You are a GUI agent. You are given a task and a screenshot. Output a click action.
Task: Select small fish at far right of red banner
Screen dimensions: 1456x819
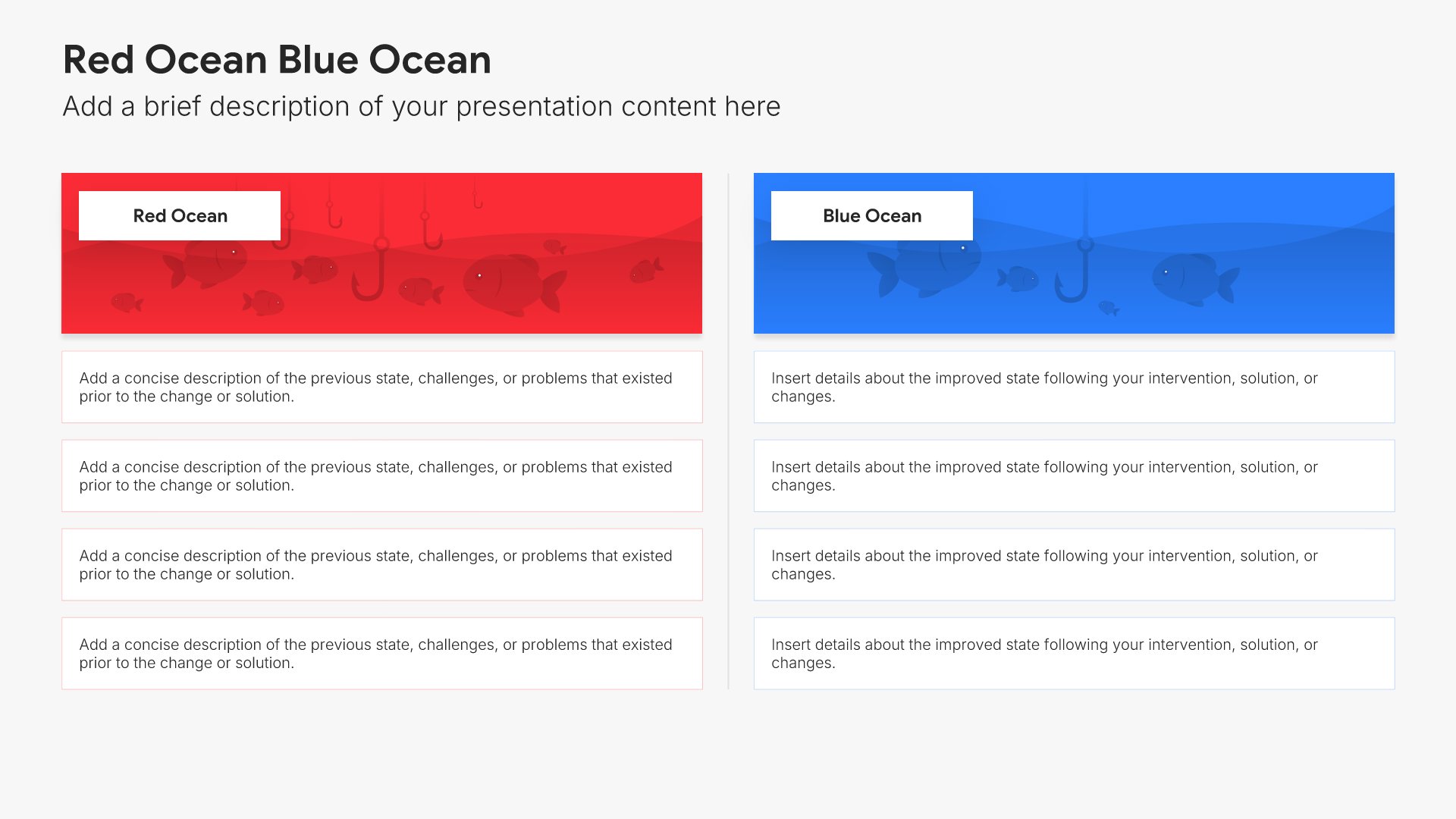click(x=646, y=270)
